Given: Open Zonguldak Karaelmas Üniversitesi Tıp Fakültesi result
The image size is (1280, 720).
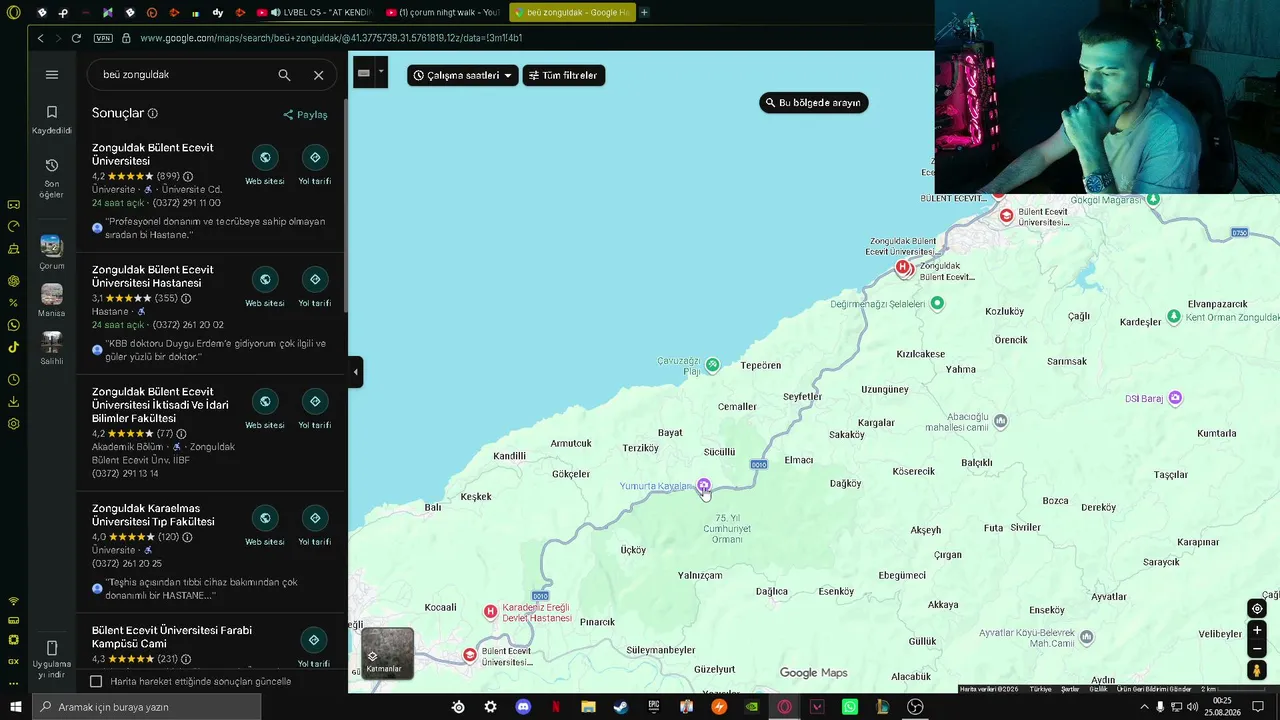Looking at the screenshot, I should (153, 515).
